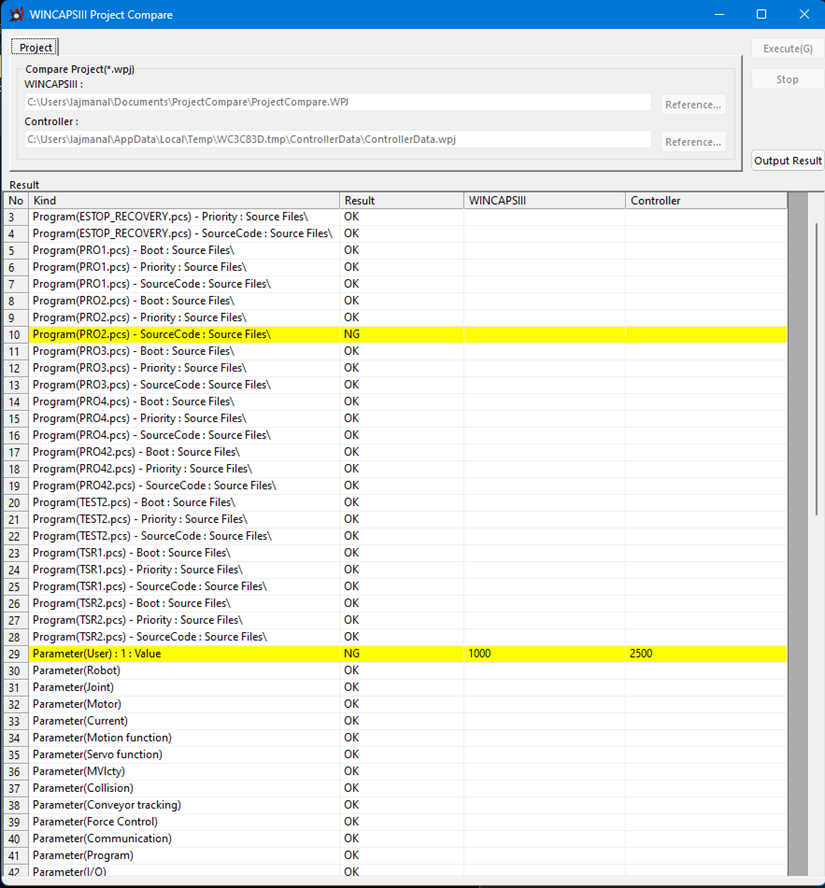
Task: Select row Program(ESTOP_RECOVERY.pcs) - SourceCode
Action: click(x=395, y=233)
